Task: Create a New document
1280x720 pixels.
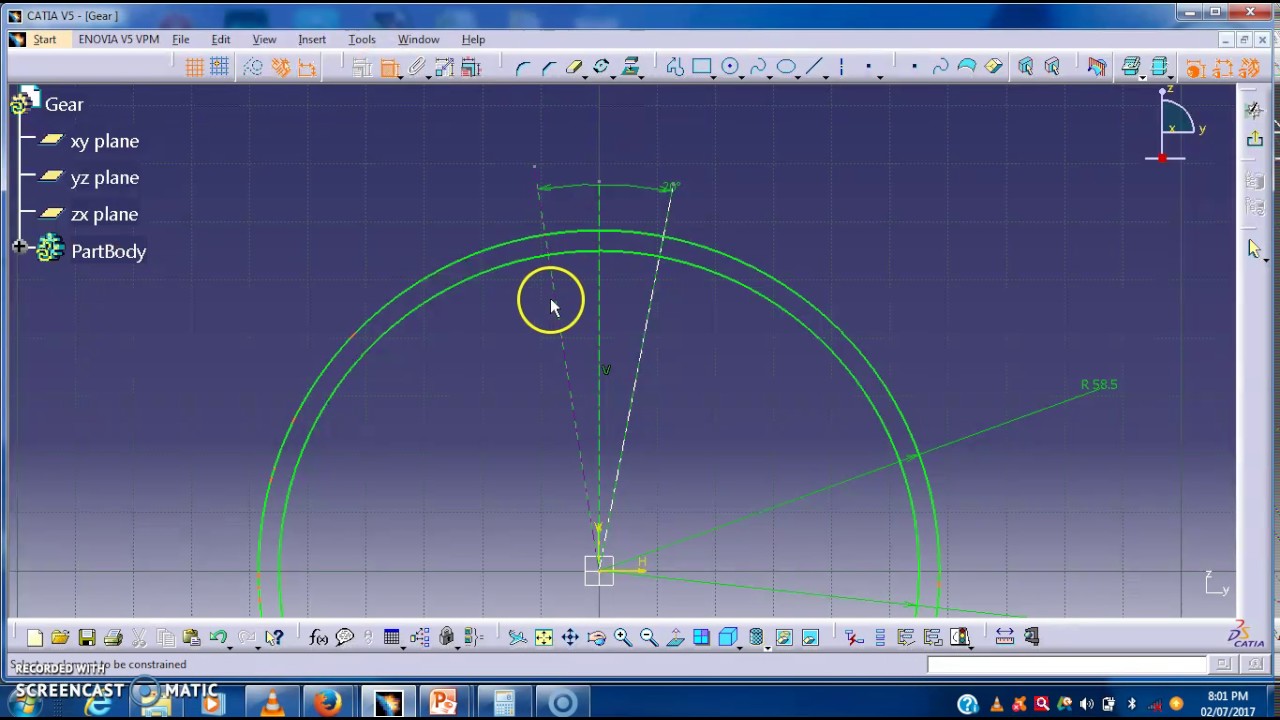Action: [35, 637]
